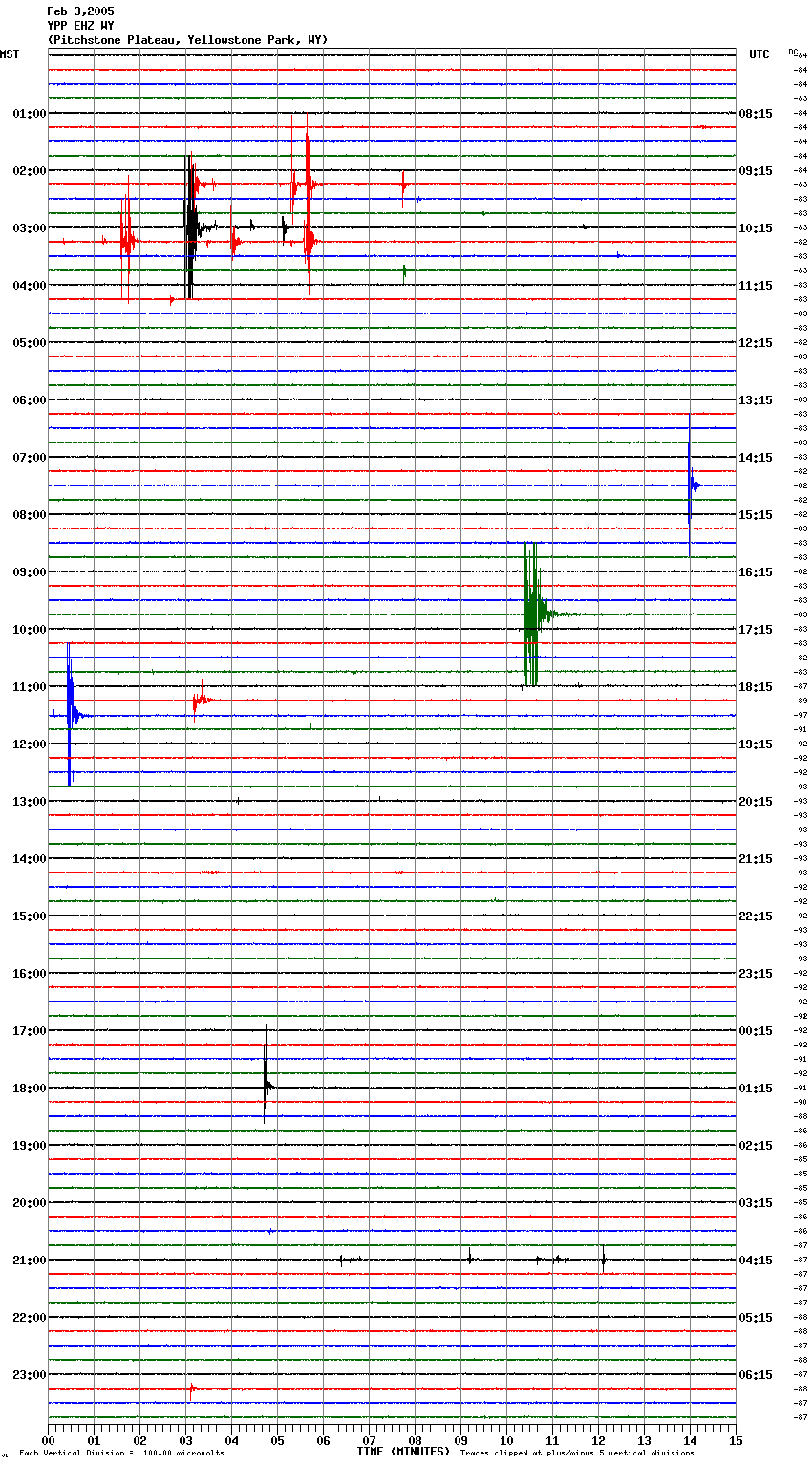Click minute tick label '08' on bottom axis

(415, 1440)
